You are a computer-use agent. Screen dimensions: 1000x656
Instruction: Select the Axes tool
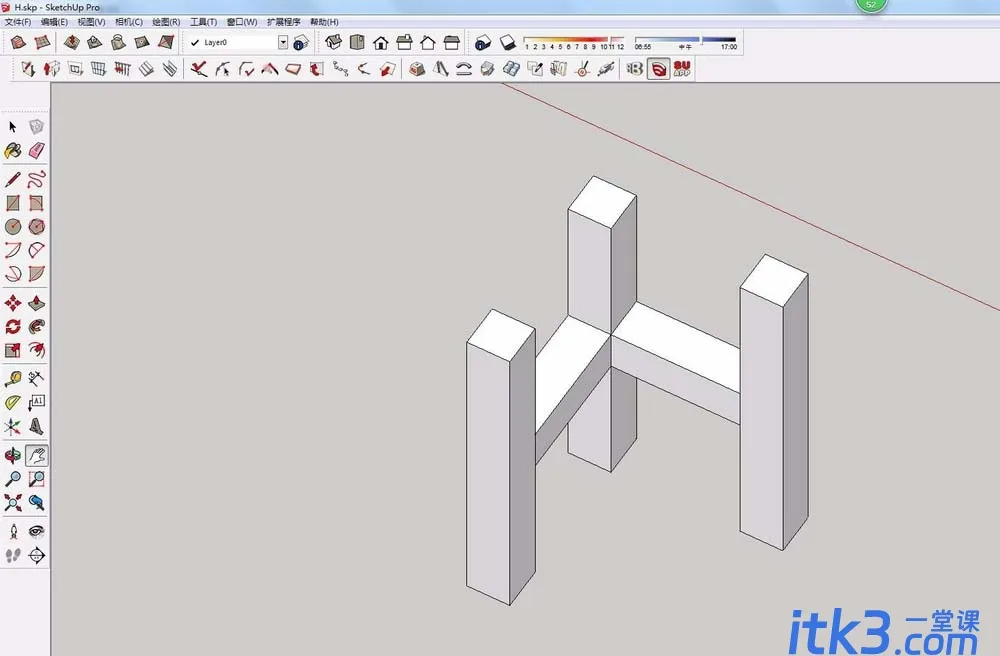coord(13,426)
